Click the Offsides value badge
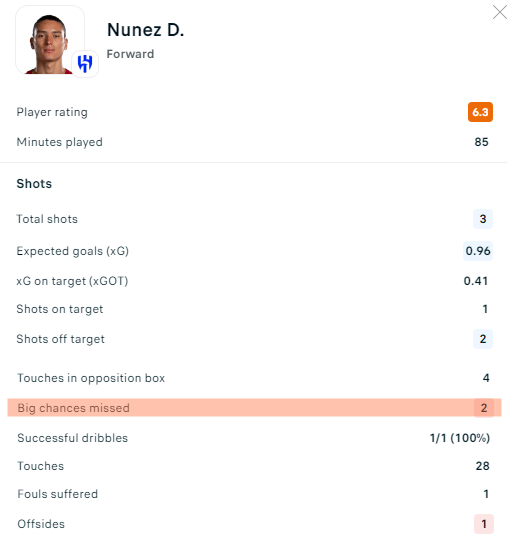The width and height of the screenshot is (507, 550). [484, 524]
